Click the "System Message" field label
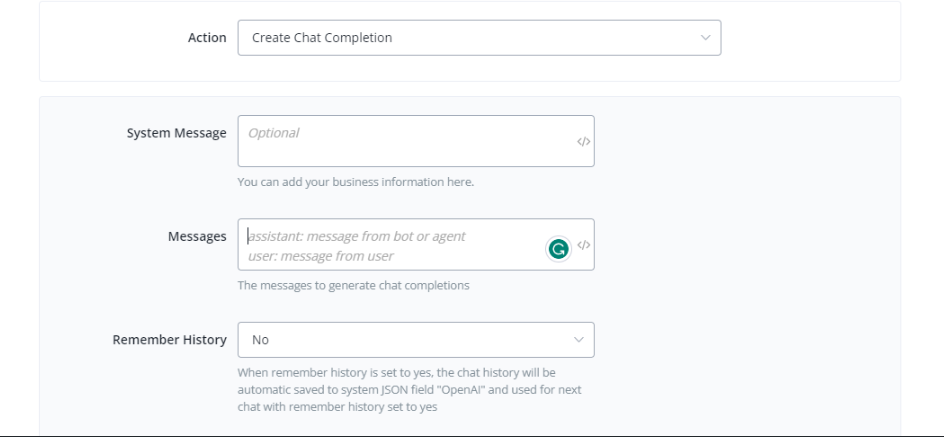 tap(177, 133)
